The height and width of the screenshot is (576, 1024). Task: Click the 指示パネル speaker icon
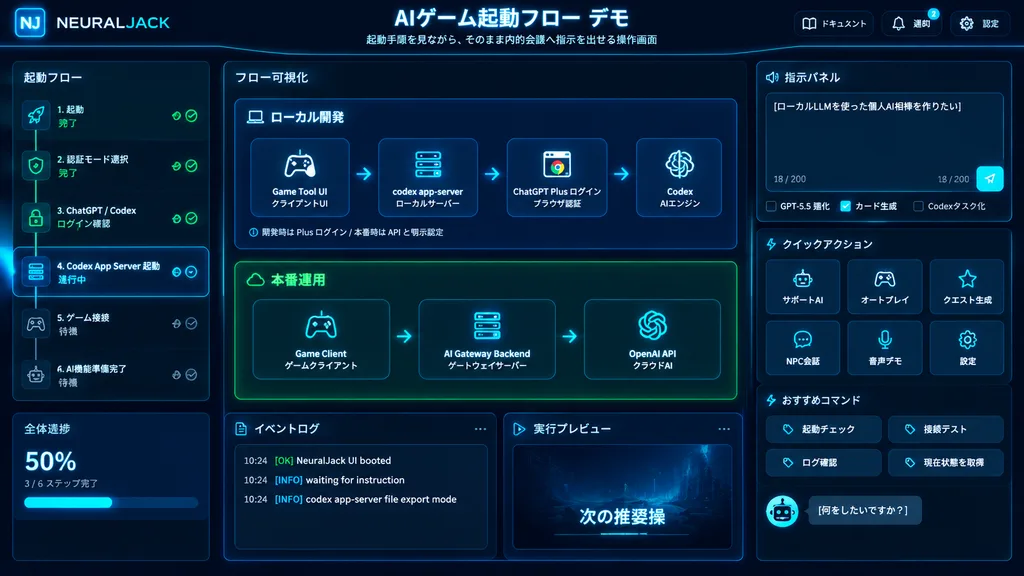(x=772, y=78)
